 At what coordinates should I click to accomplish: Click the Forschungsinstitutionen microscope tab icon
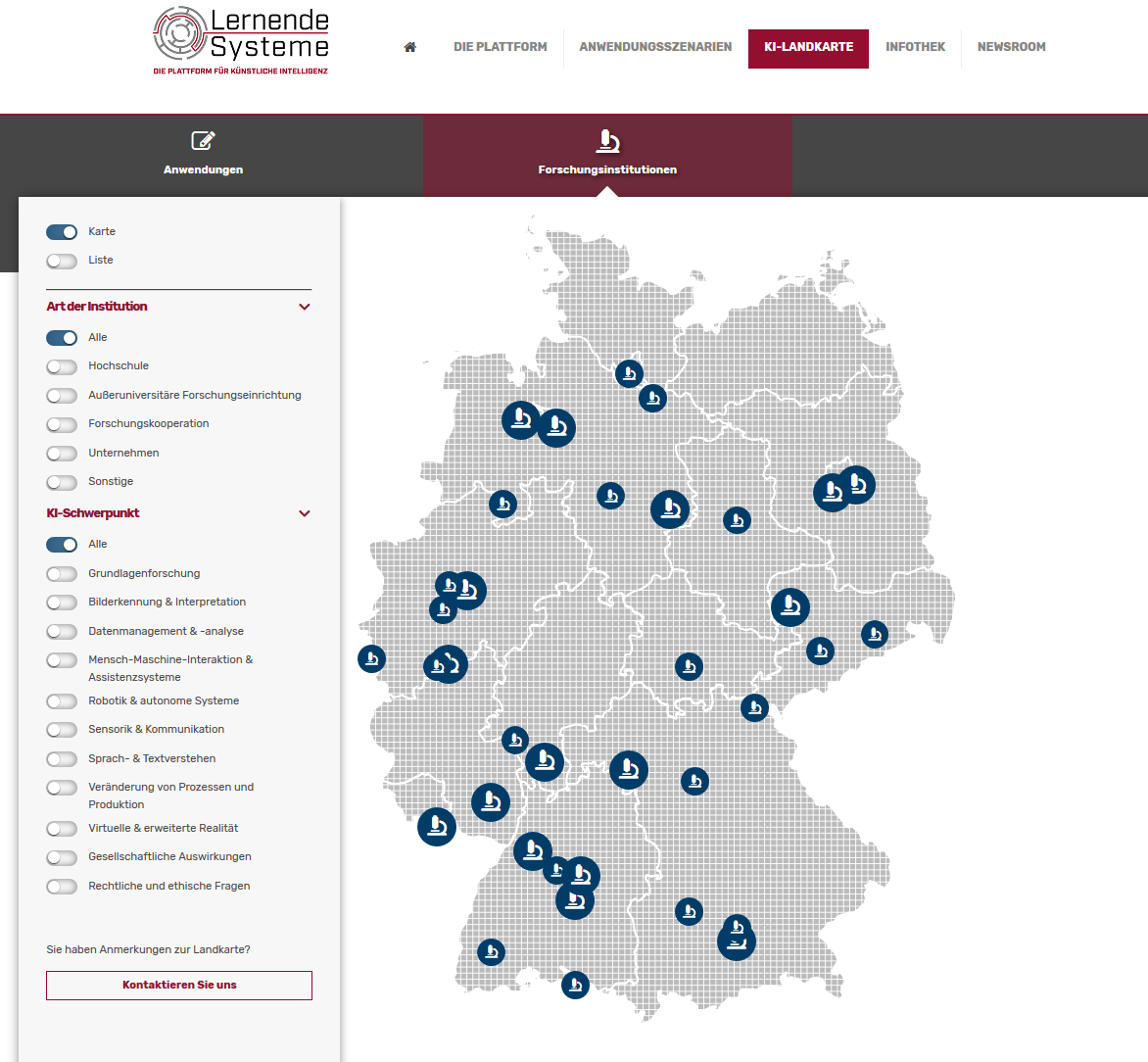[x=607, y=142]
